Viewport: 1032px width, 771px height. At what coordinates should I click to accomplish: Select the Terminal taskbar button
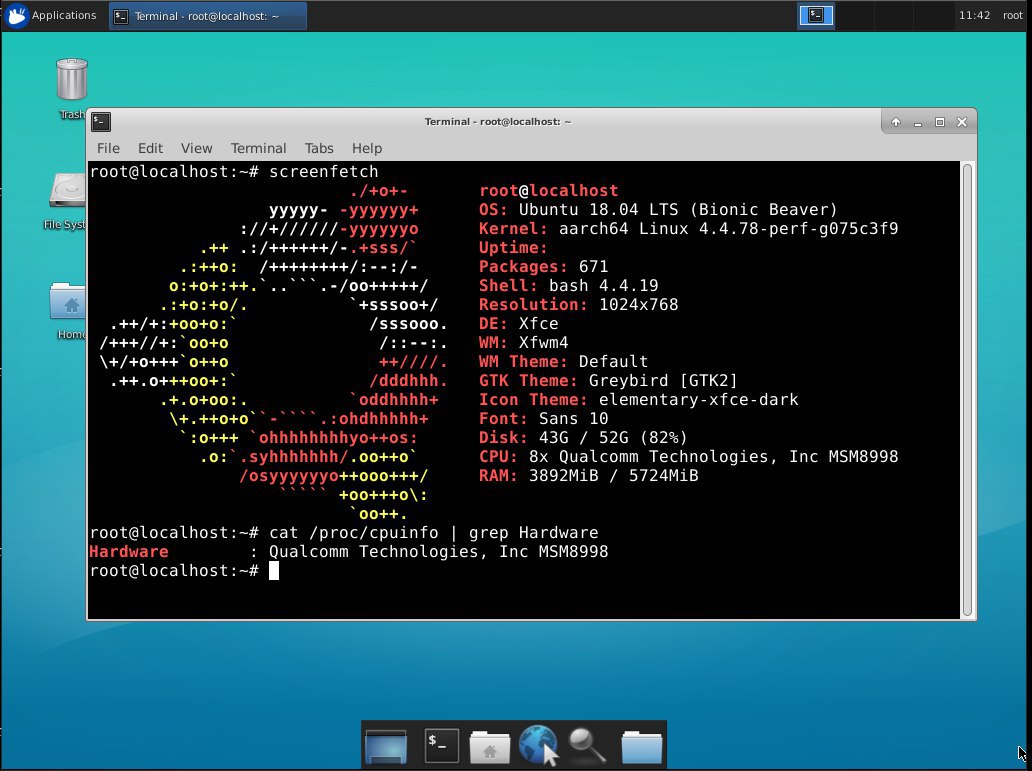click(x=208, y=16)
